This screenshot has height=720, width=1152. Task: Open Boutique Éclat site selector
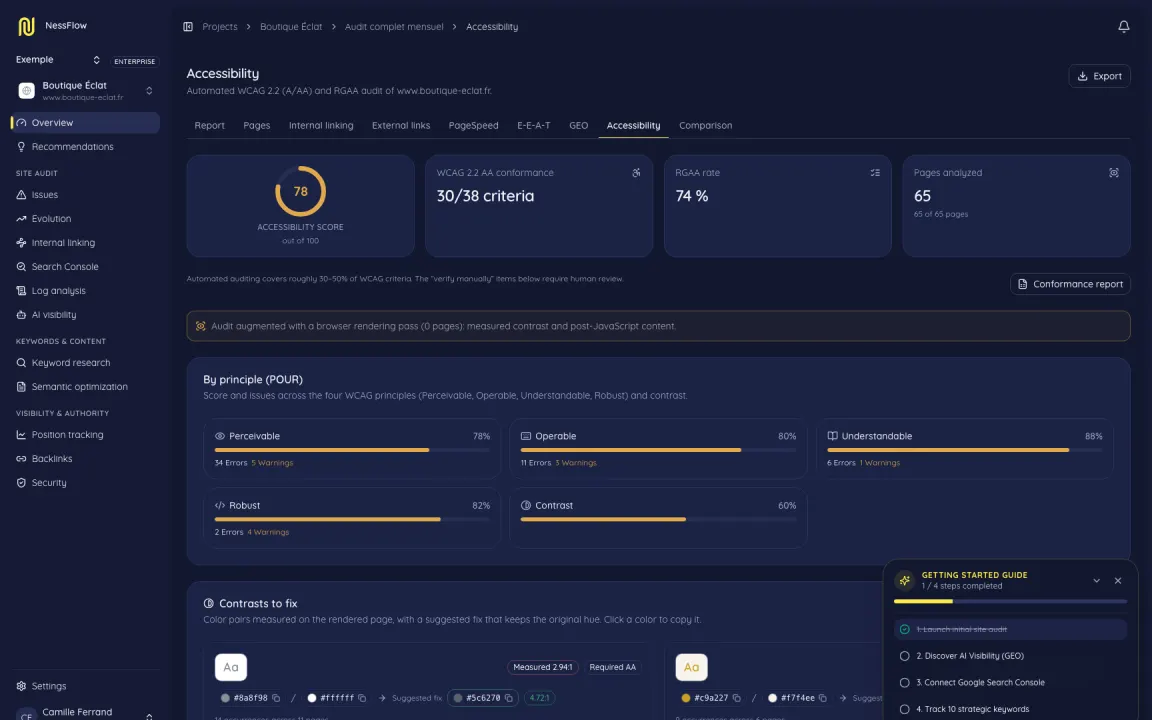pos(85,90)
